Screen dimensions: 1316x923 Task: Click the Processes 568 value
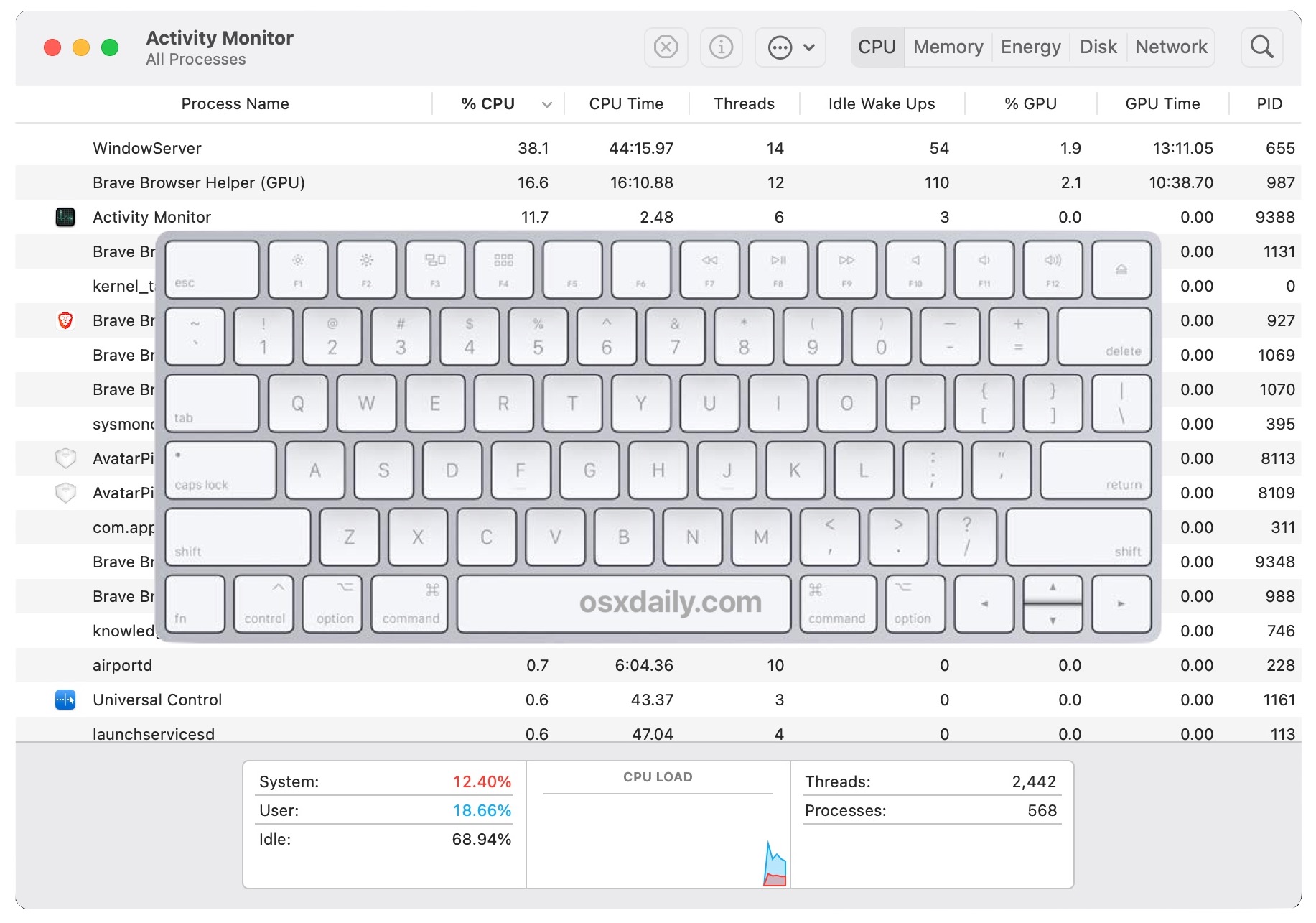[x=1042, y=810]
